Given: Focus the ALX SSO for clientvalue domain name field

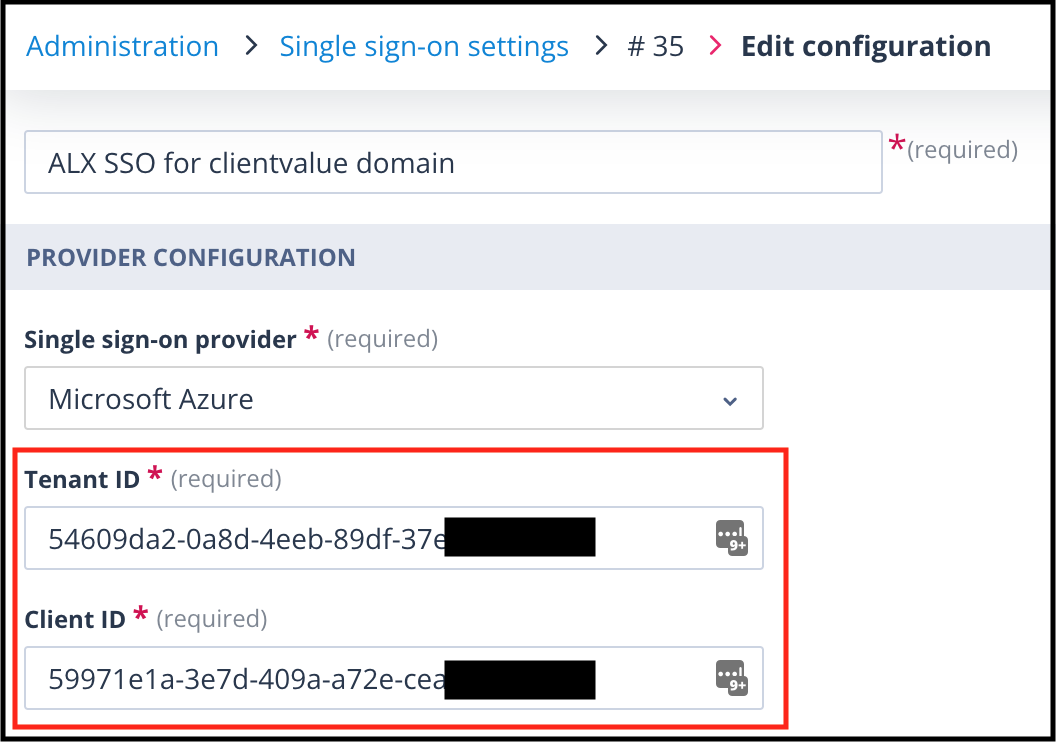Looking at the screenshot, I should point(453,162).
